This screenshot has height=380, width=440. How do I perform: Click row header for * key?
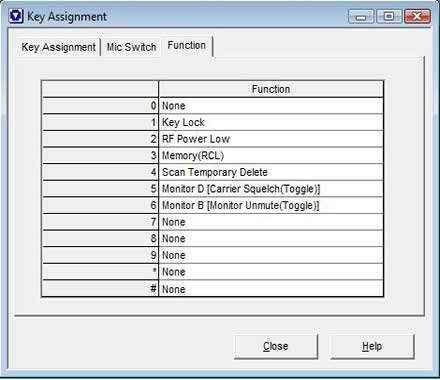pyautogui.click(x=100, y=272)
